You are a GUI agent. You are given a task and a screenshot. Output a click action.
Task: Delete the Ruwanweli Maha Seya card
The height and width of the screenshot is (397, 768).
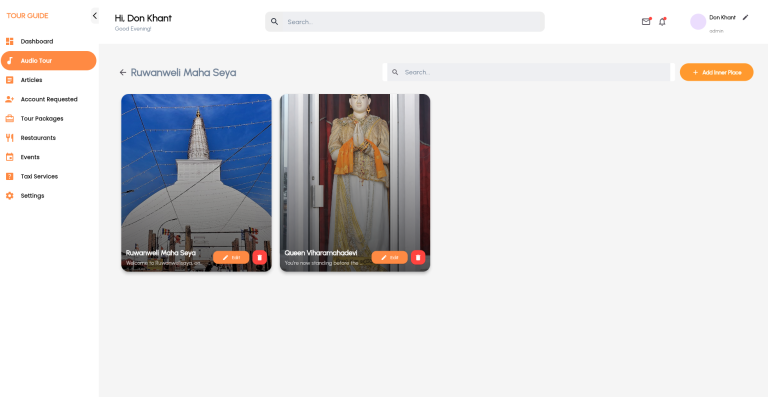pos(260,257)
